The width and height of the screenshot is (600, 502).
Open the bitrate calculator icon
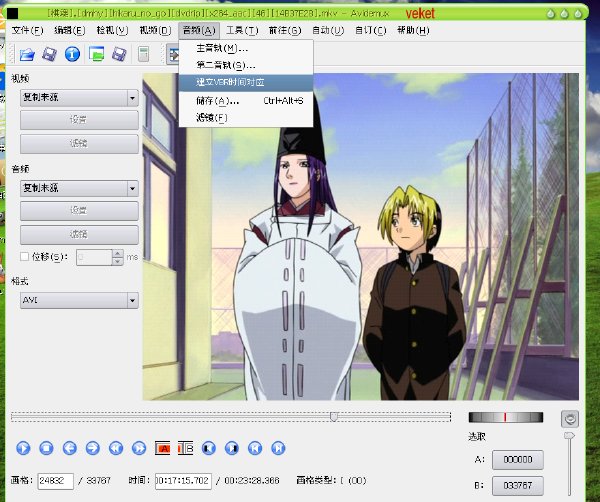click(143, 54)
